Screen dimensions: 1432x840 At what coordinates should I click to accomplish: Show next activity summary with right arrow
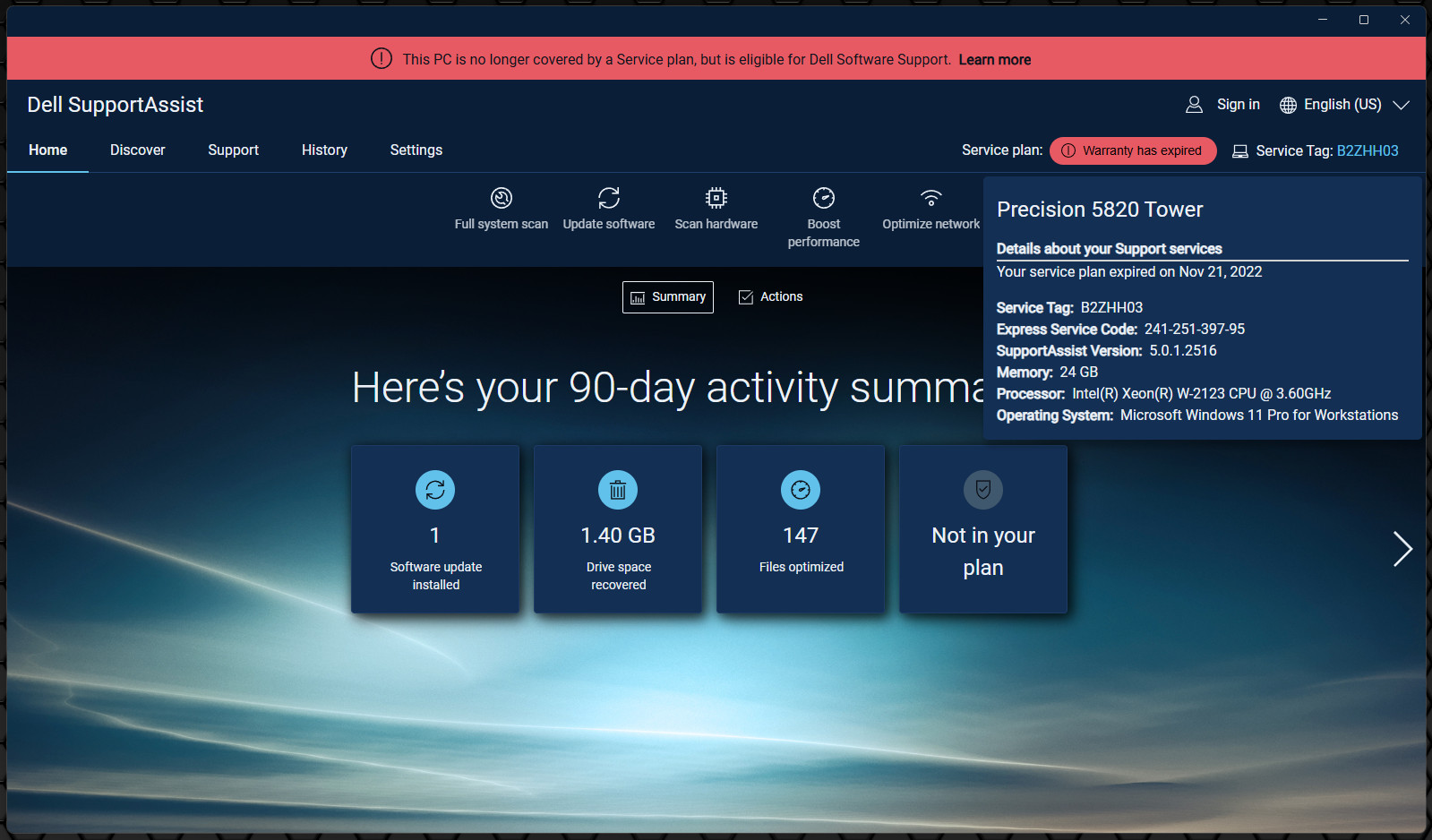(1402, 549)
